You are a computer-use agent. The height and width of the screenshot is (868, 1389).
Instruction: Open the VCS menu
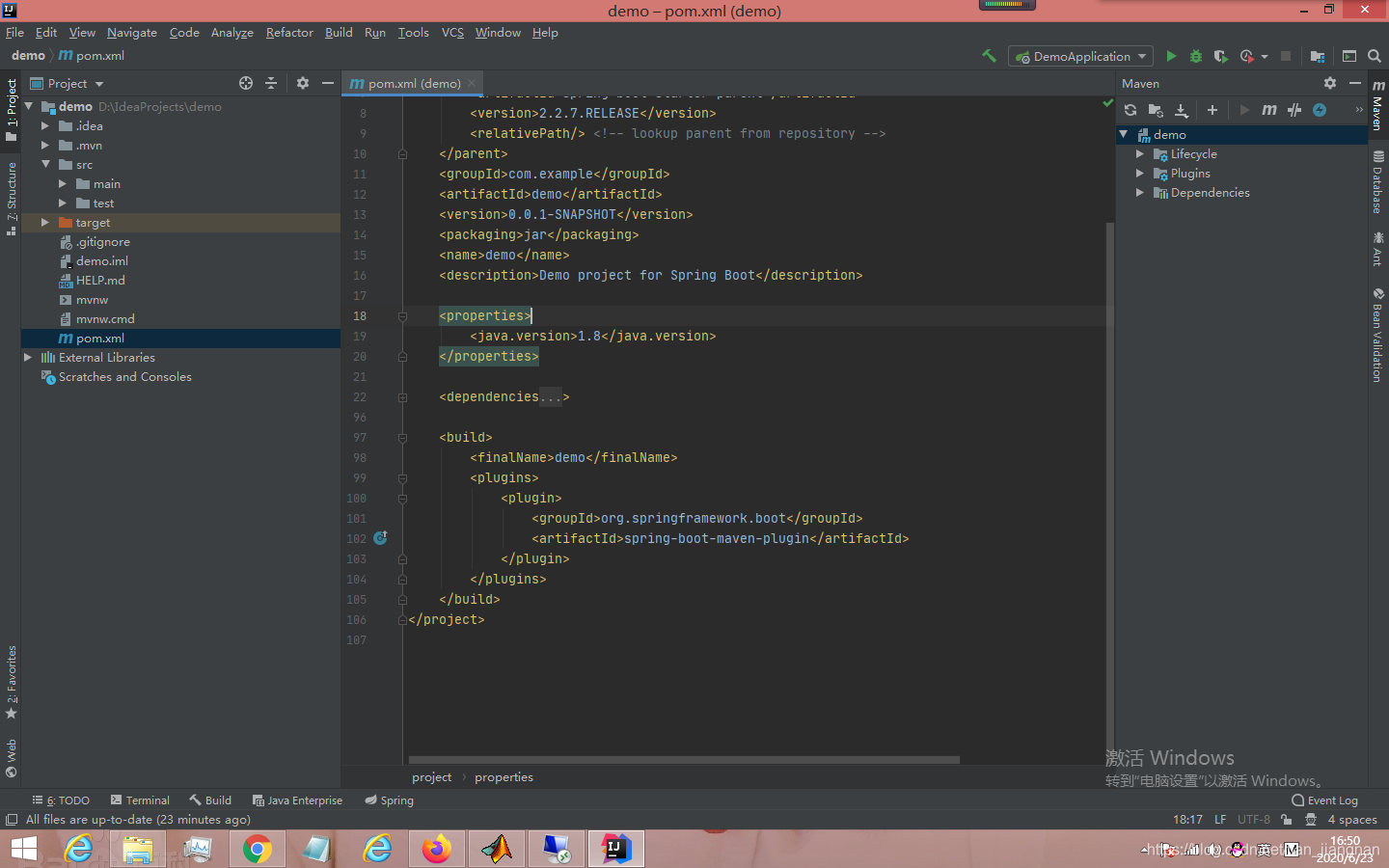[452, 32]
